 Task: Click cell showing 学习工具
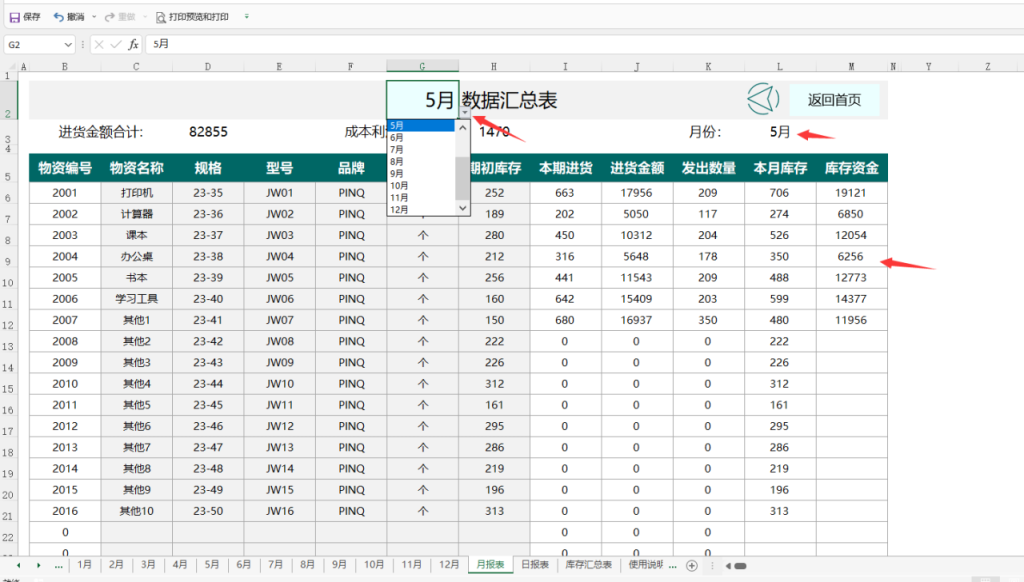click(136, 299)
